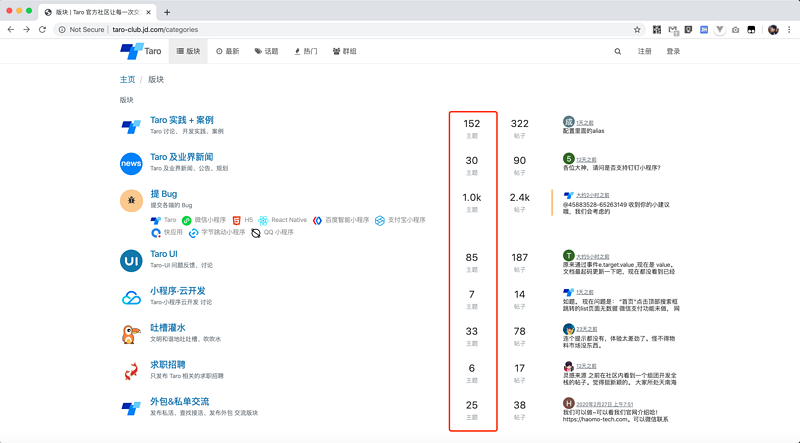Select the 热门 nav tab
Screen dimensions: 800x443
pos(306,51)
